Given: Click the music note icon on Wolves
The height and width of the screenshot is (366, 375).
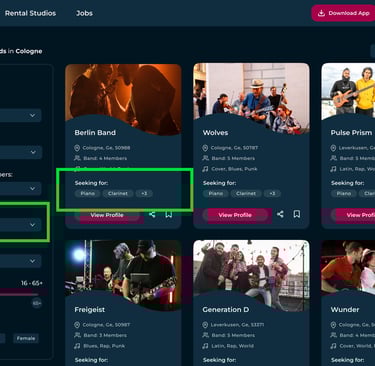Looking at the screenshot, I should (x=205, y=169).
